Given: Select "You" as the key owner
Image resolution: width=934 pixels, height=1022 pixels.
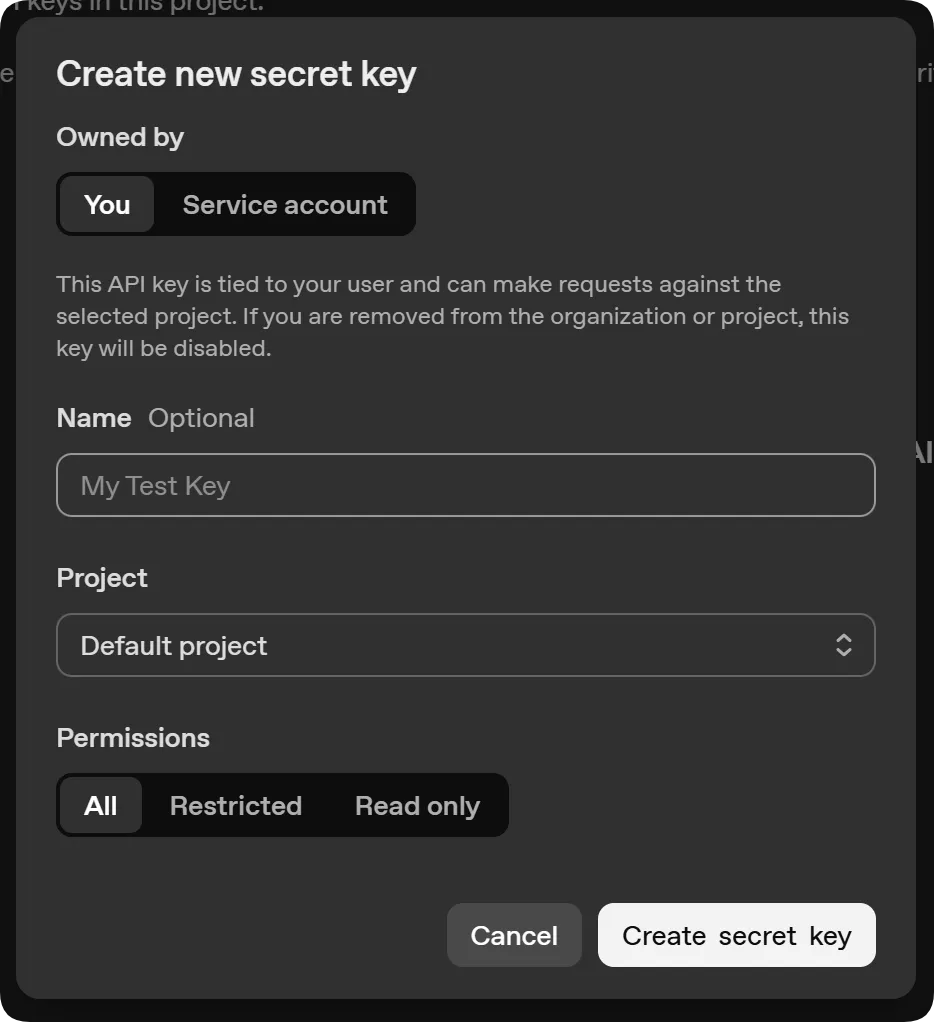Looking at the screenshot, I should (106, 204).
